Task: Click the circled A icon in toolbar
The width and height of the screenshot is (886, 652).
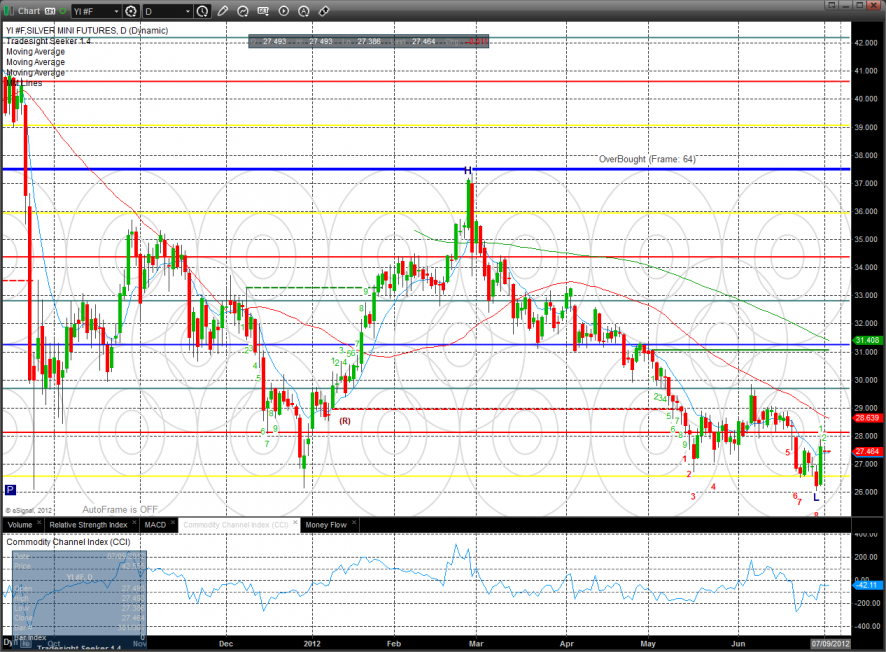Action: (303, 11)
